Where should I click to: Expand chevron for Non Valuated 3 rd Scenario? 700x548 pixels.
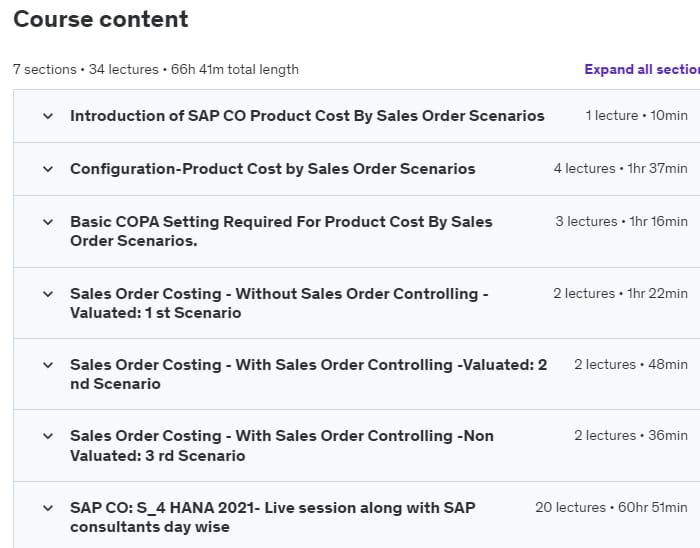pos(48,436)
